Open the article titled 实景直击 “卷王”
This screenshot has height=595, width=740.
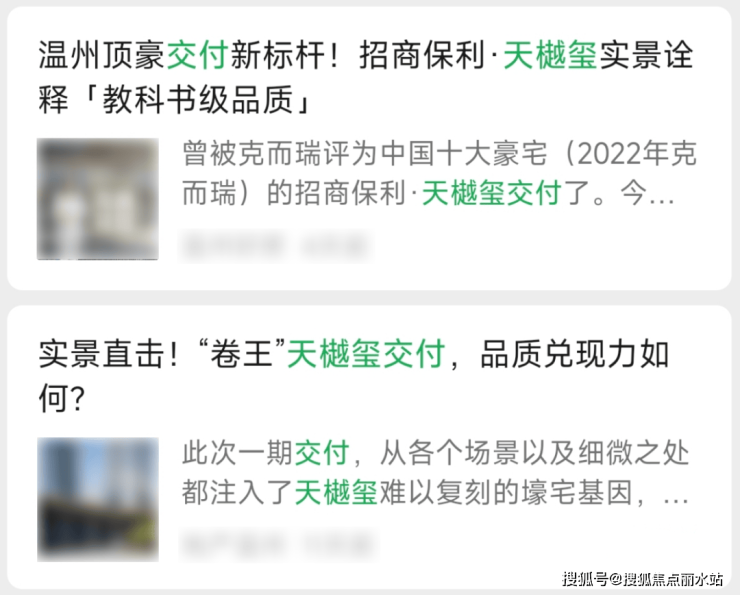click(353, 376)
